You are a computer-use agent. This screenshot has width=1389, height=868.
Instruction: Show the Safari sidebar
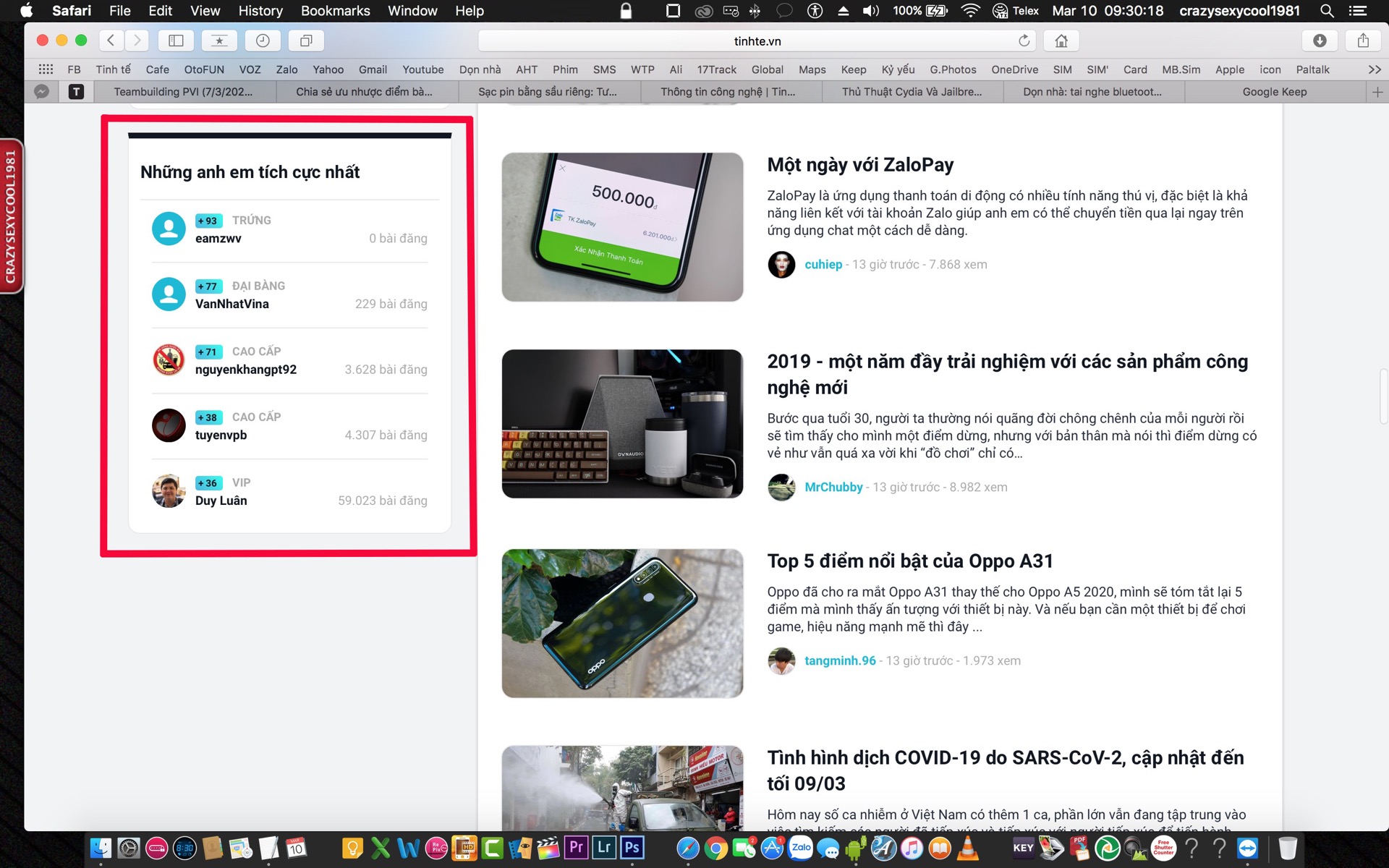[176, 41]
